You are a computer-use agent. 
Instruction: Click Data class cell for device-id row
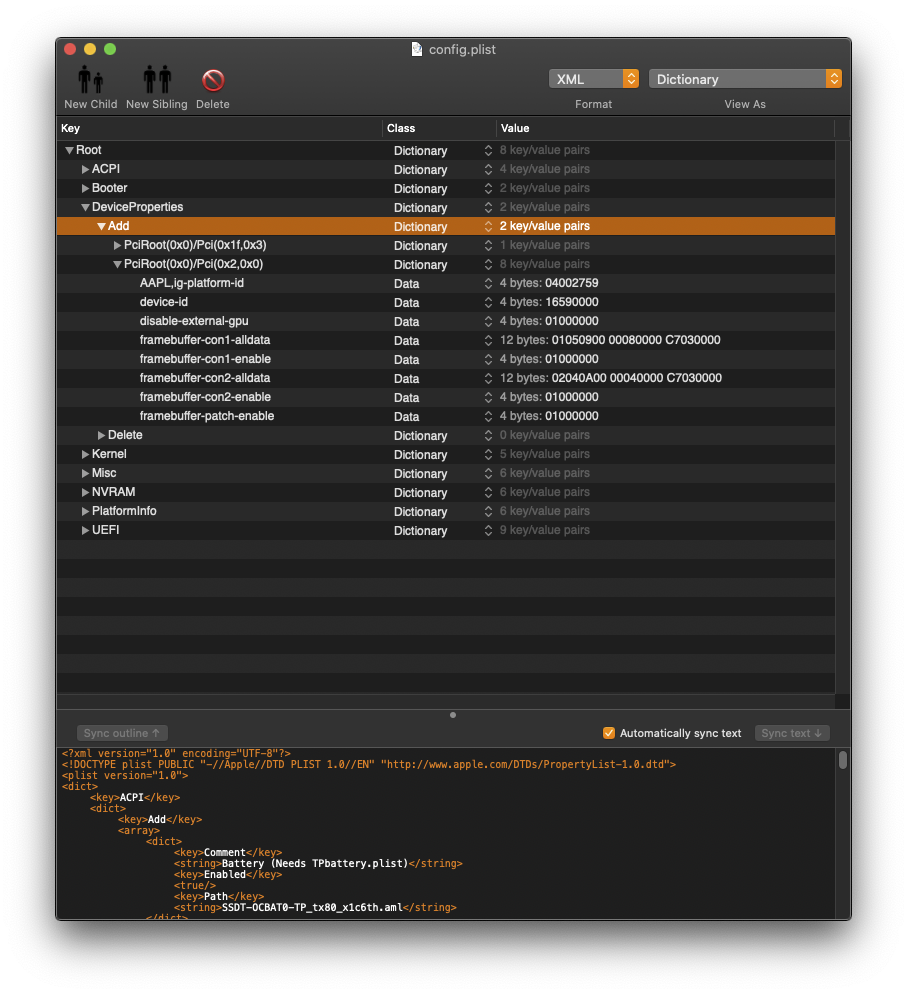click(x=406, y=302)
